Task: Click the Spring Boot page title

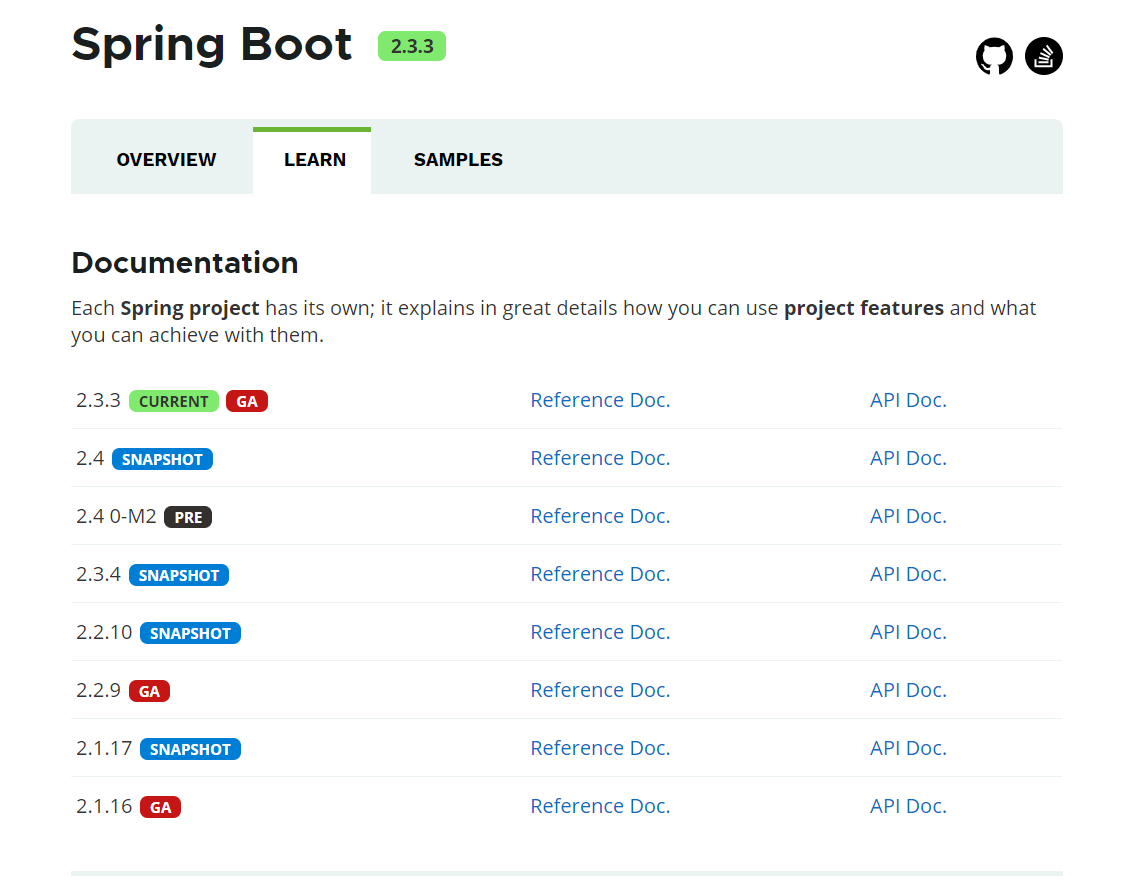Action: pyautogui.click(x=212, y=45)
